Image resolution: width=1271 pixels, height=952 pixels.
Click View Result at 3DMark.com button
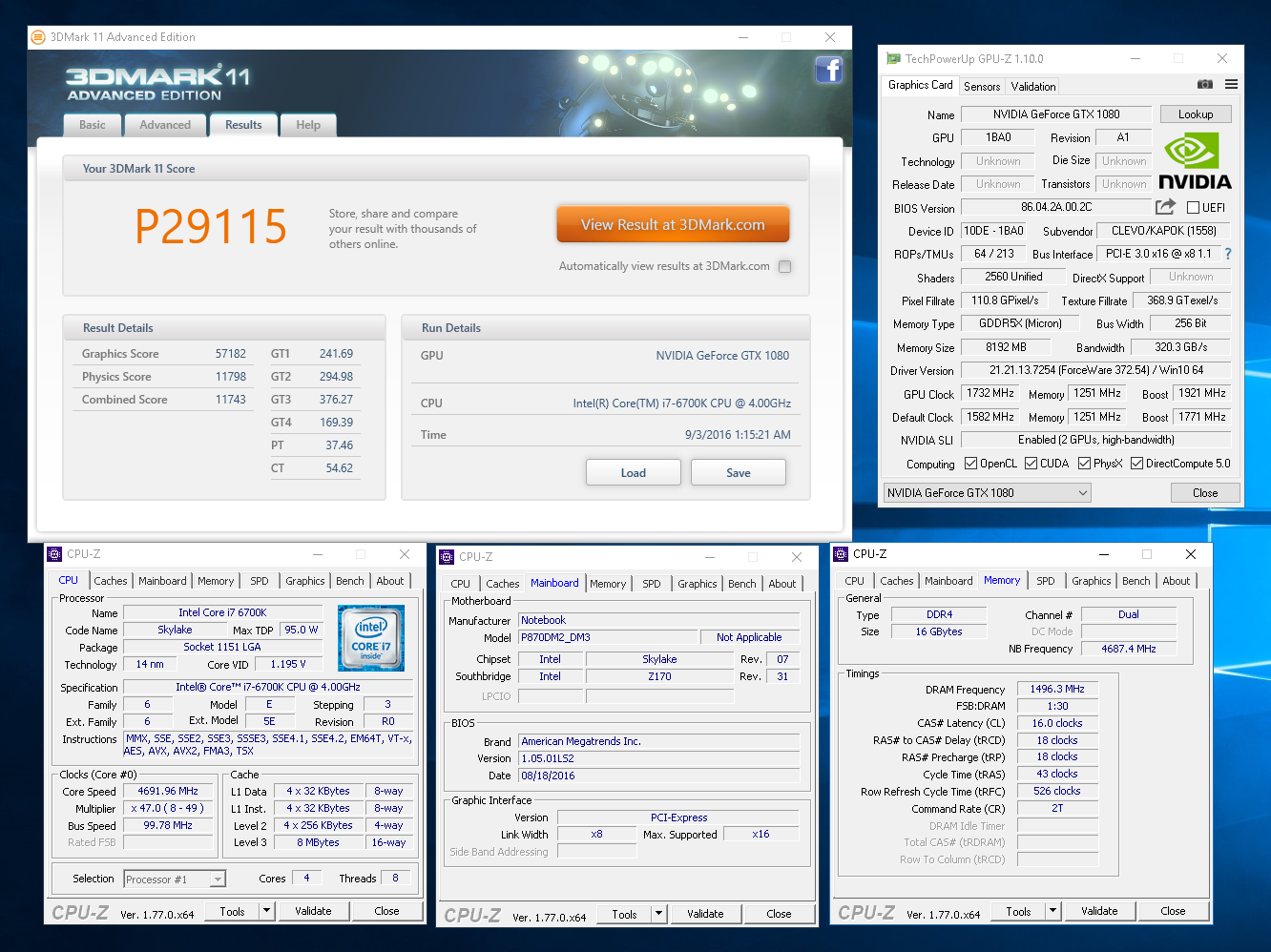(x=673, y=225)
